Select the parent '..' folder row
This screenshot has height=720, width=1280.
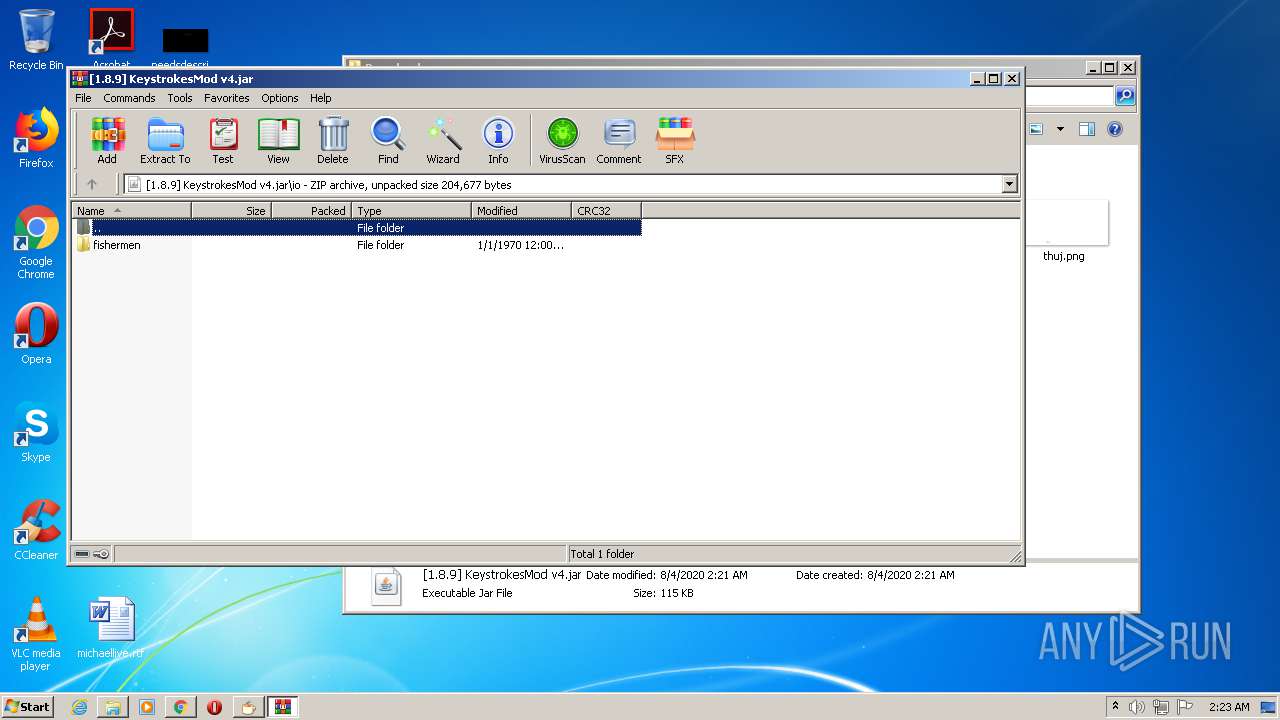[x=356, y=228]
